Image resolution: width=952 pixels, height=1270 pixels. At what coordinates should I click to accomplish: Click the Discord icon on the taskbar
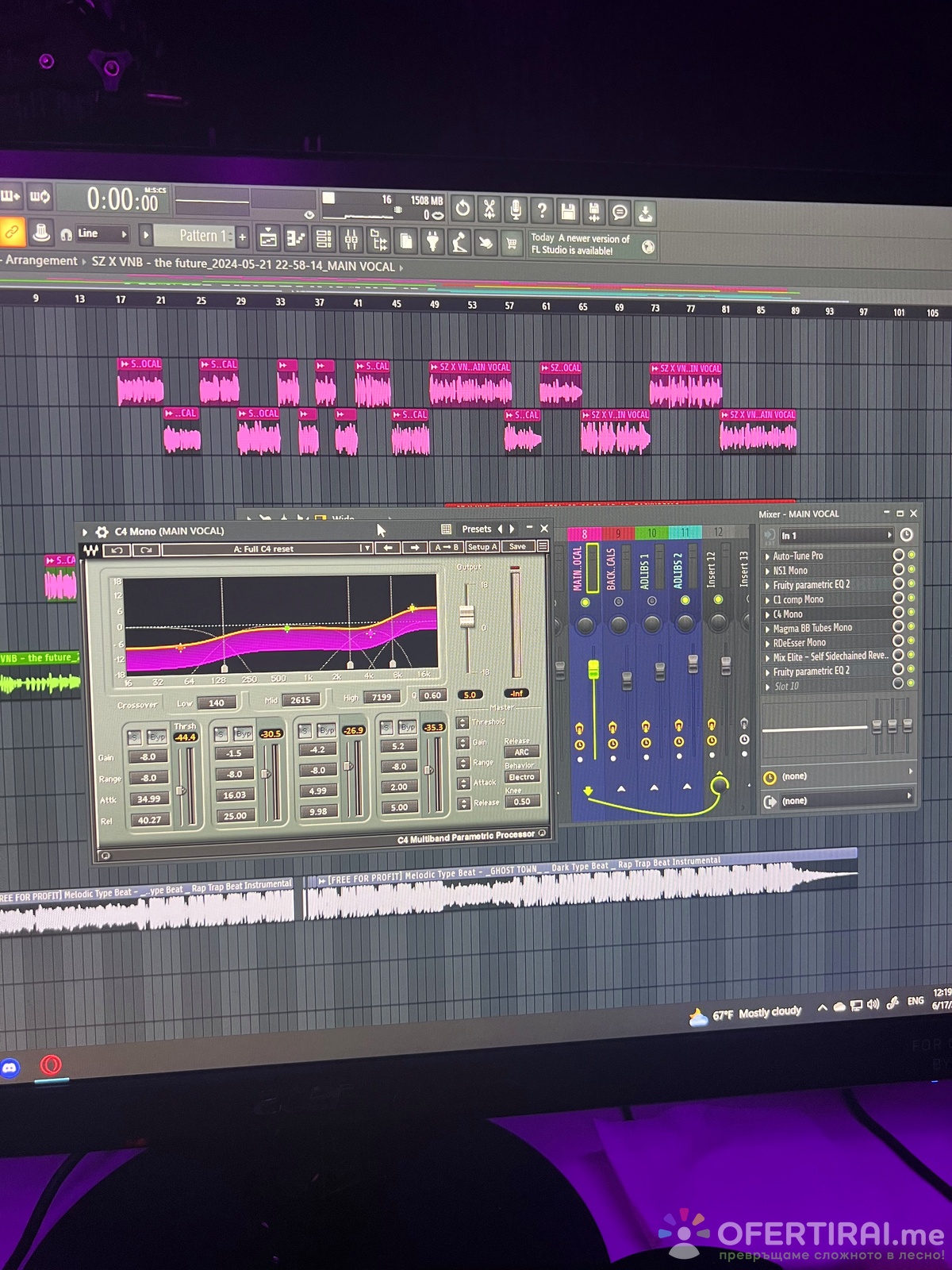click(x=10, y=1068)
